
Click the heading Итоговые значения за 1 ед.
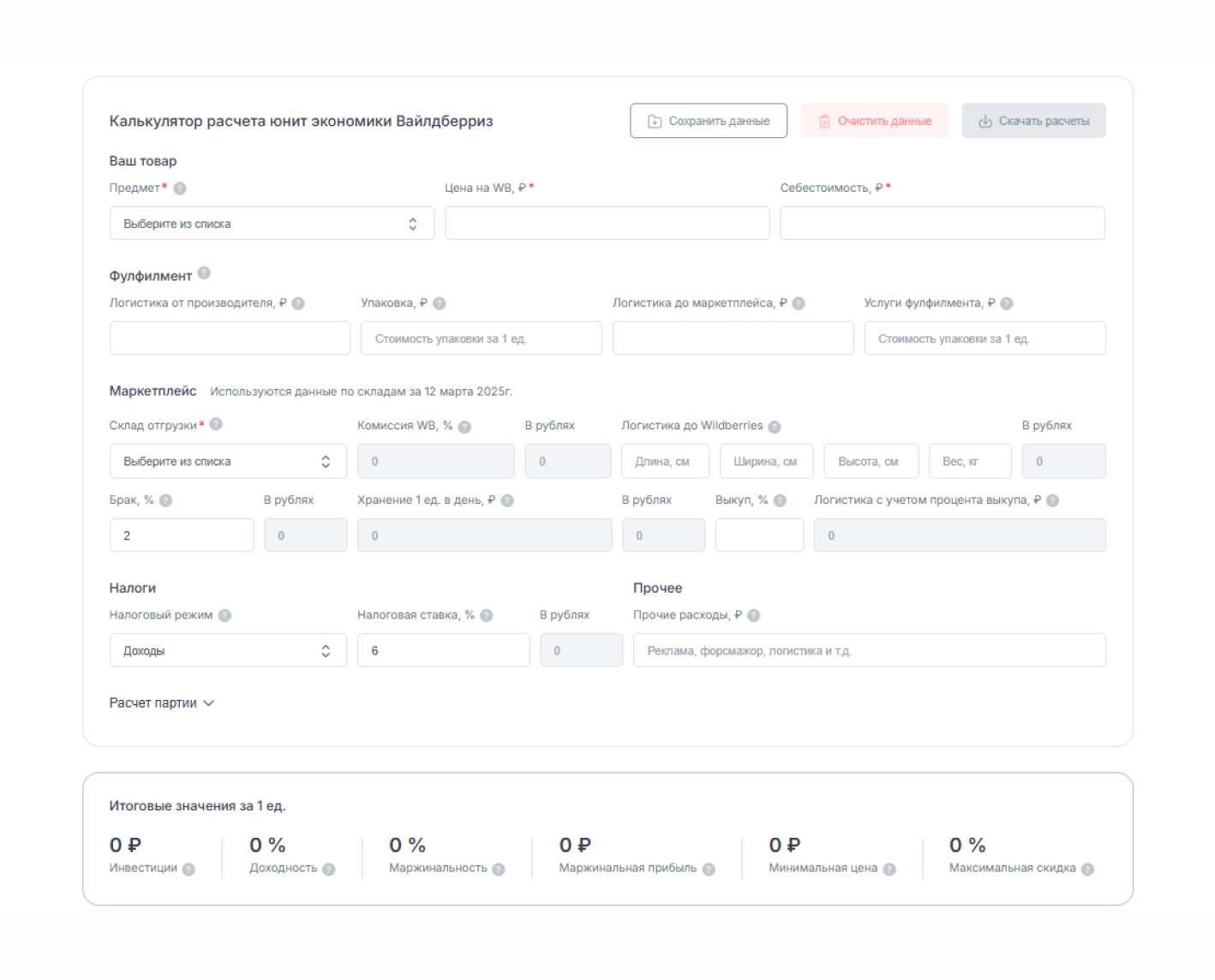click(197, 806)
